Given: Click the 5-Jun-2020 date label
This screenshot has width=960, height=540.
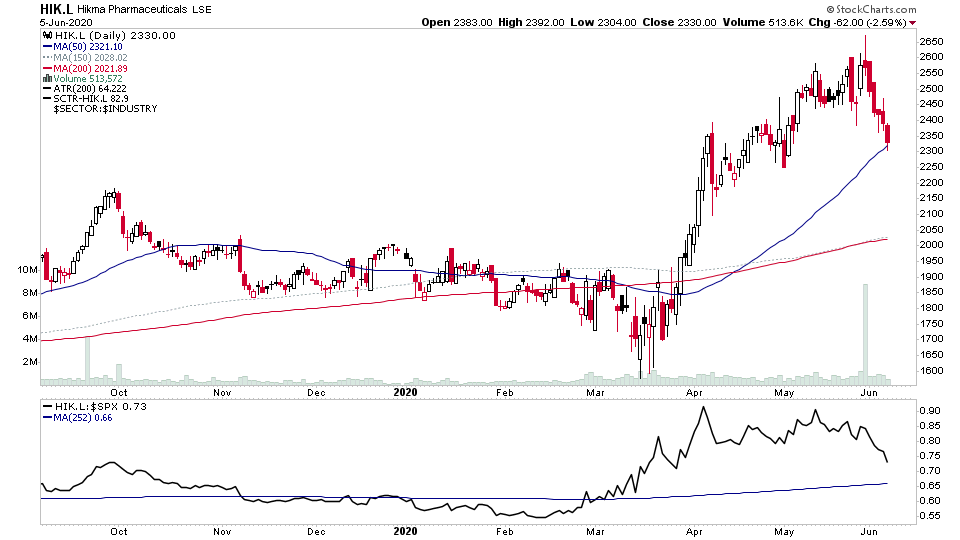Looking at the screenshot, I should pyautogui.click(x=66, y=23).
